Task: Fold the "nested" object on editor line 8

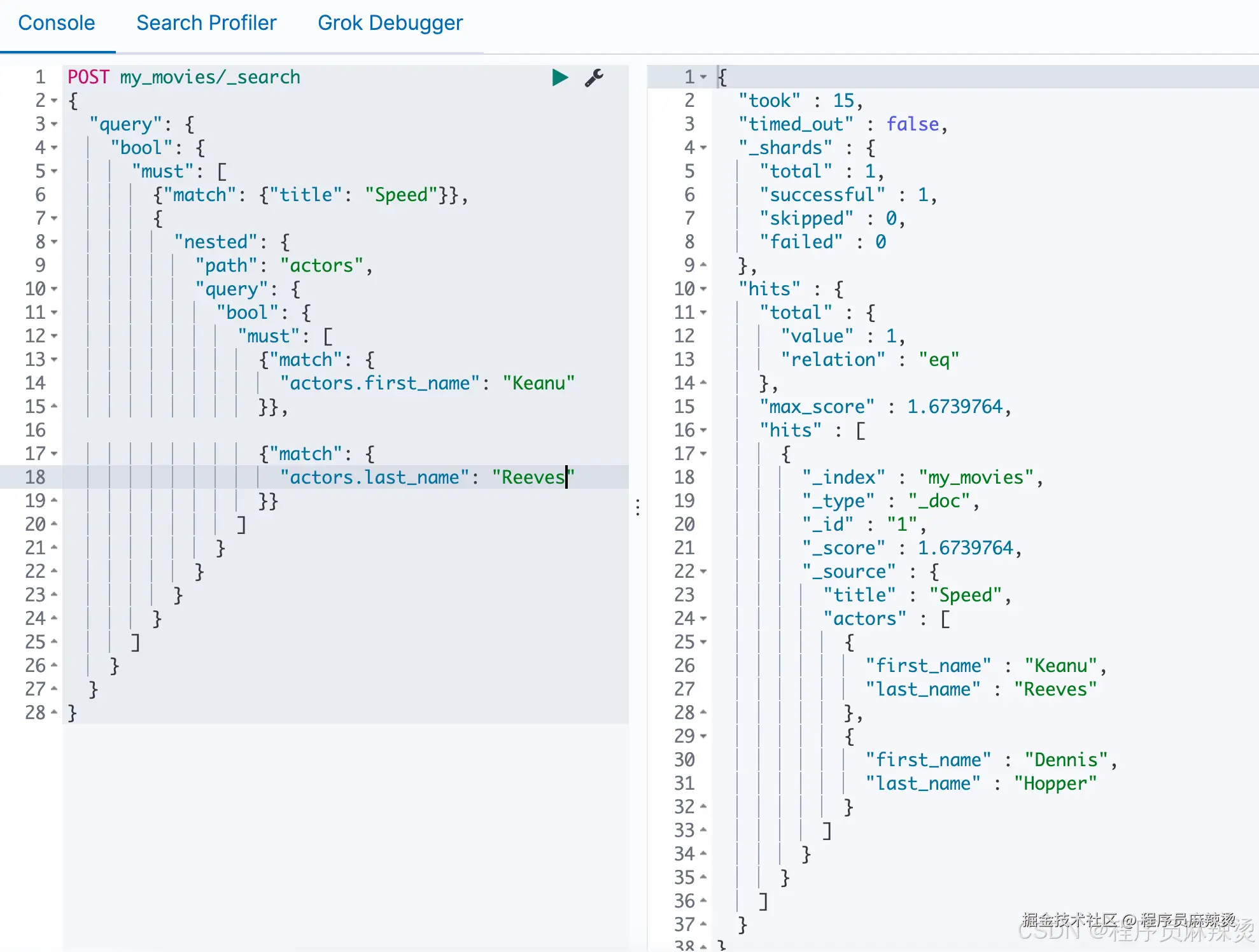Action: click(54, 242)
